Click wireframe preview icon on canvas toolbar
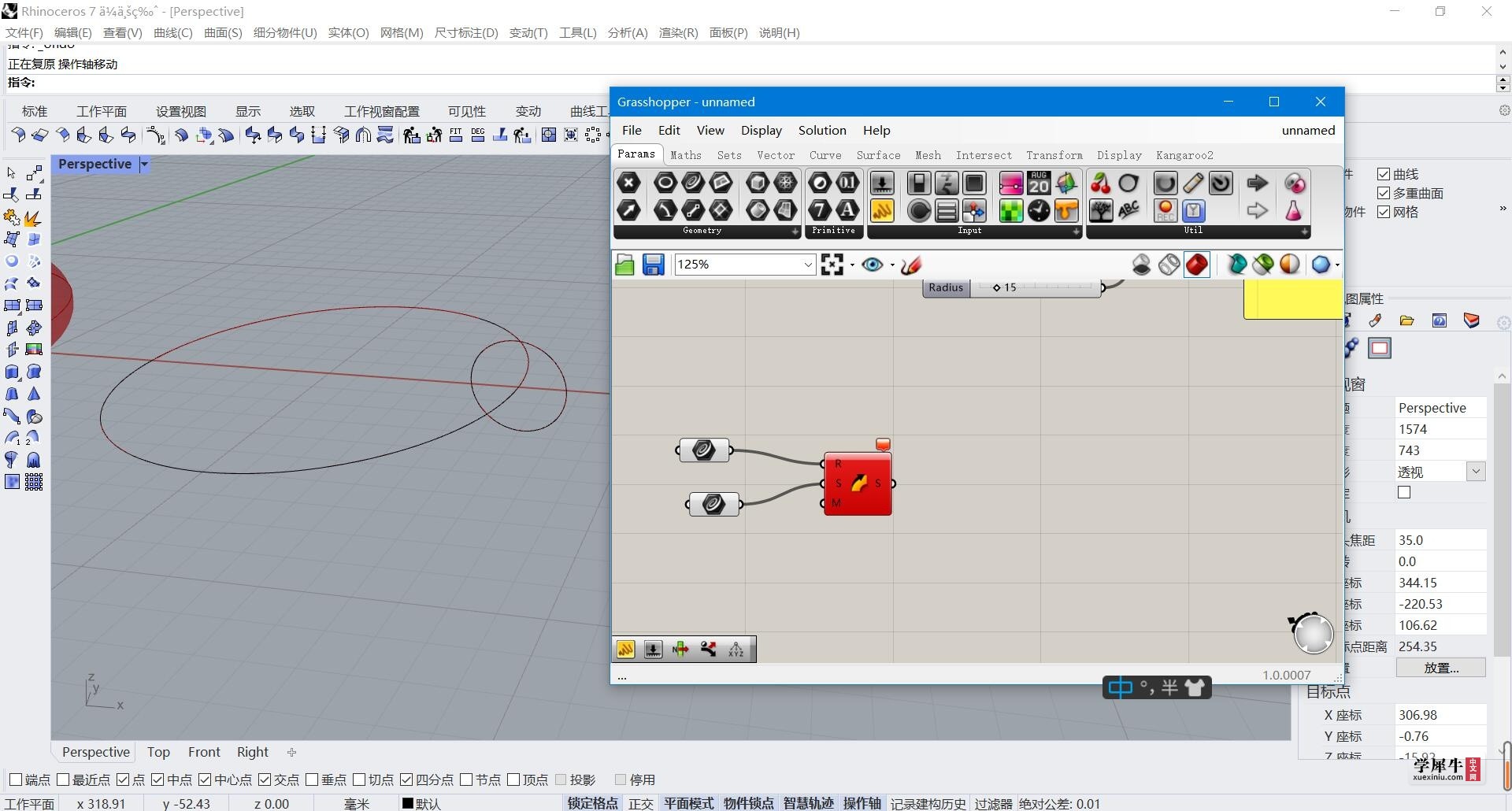Image resolution: width=1512 pixels, height=811 pixels. 1169,265
